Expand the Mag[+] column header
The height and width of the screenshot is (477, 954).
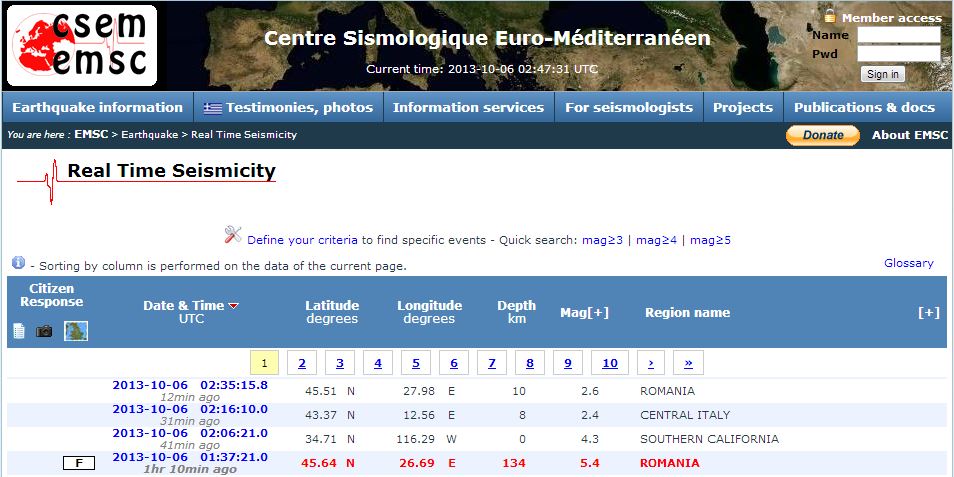(584, 312)
